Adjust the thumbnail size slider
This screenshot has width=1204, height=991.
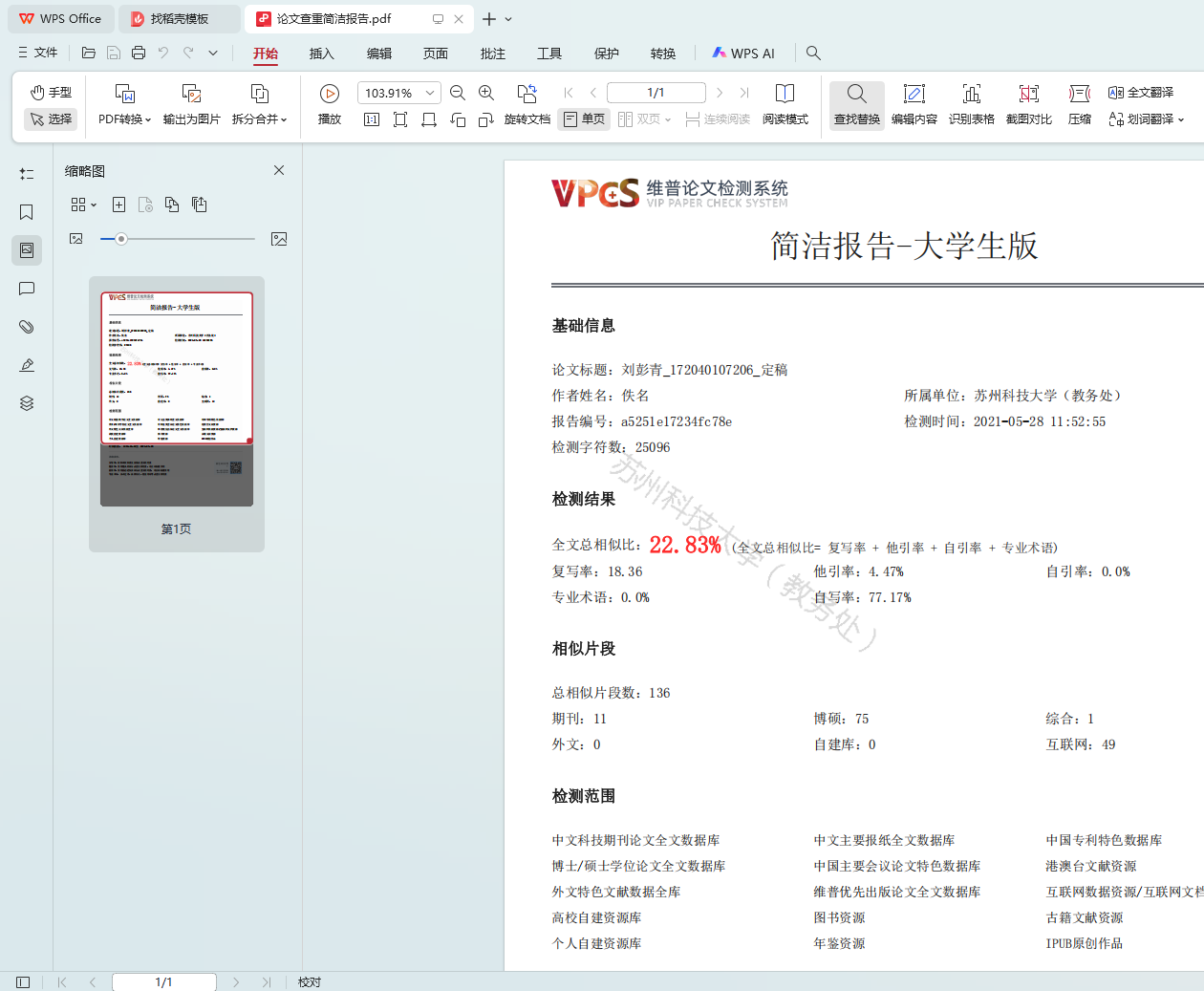coord(121,239)
